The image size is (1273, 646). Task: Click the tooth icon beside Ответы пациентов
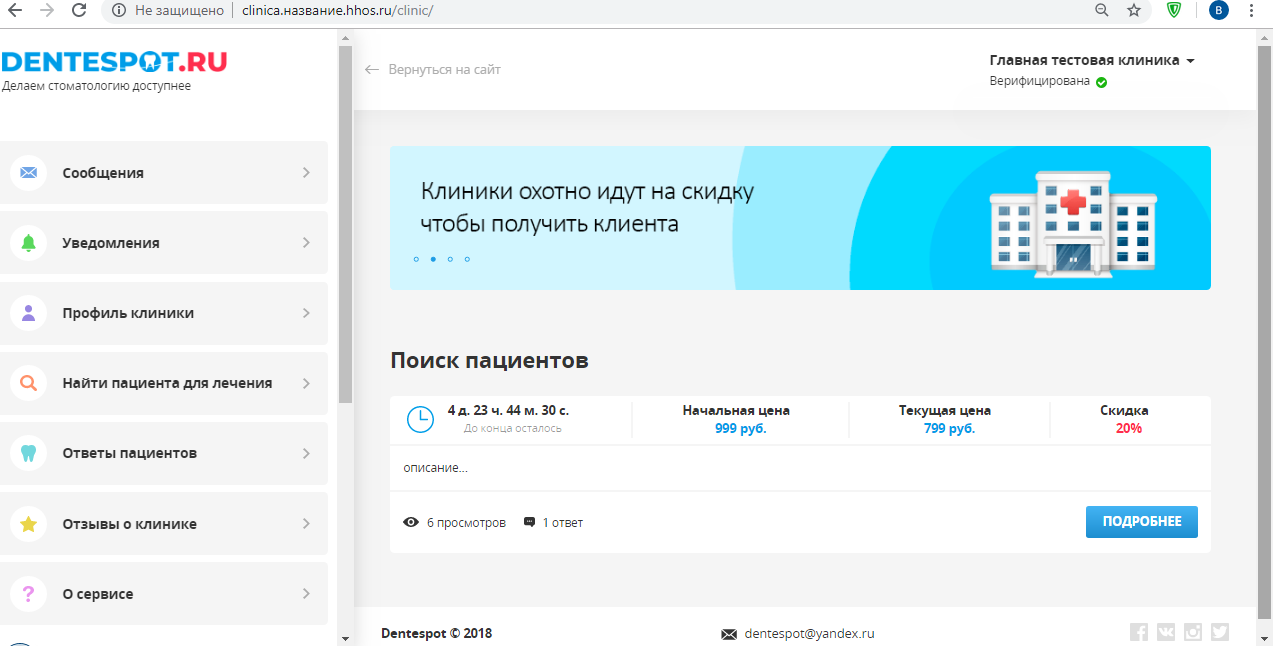(28, 453)
